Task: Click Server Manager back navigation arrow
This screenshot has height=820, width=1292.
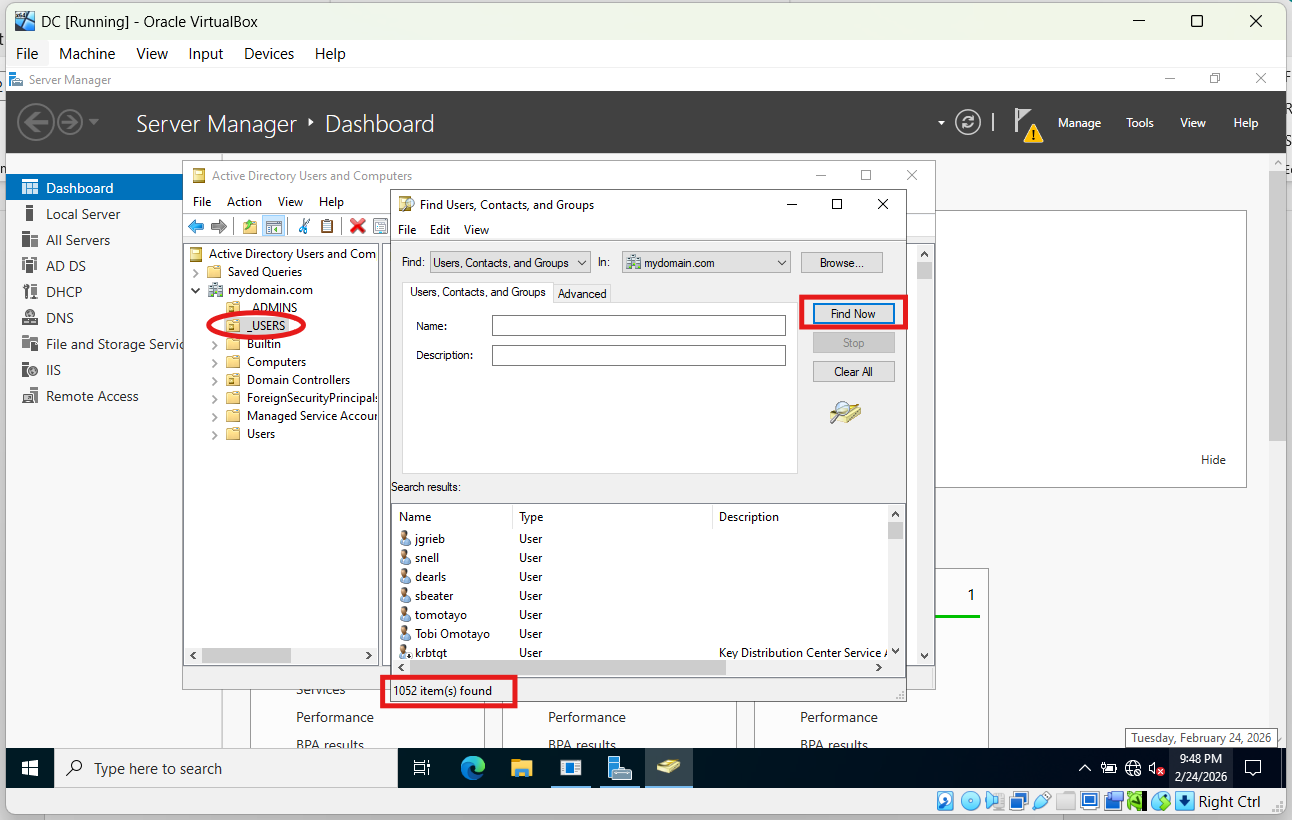Action: 37,123
